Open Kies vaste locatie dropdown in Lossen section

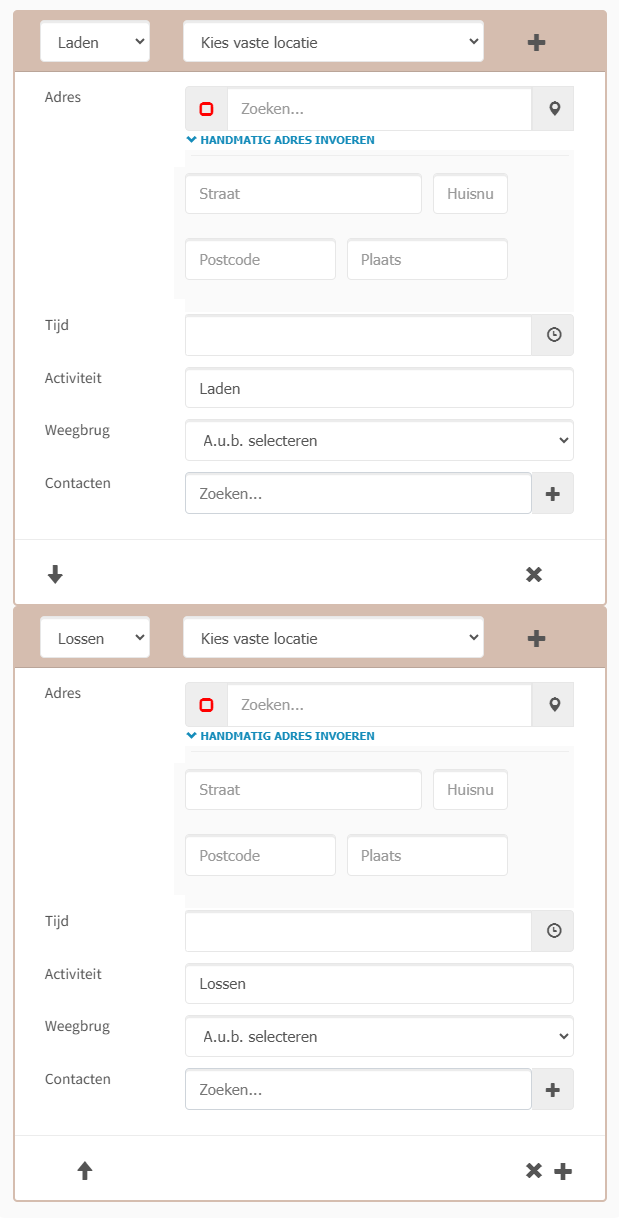click(x=333, y=638)
